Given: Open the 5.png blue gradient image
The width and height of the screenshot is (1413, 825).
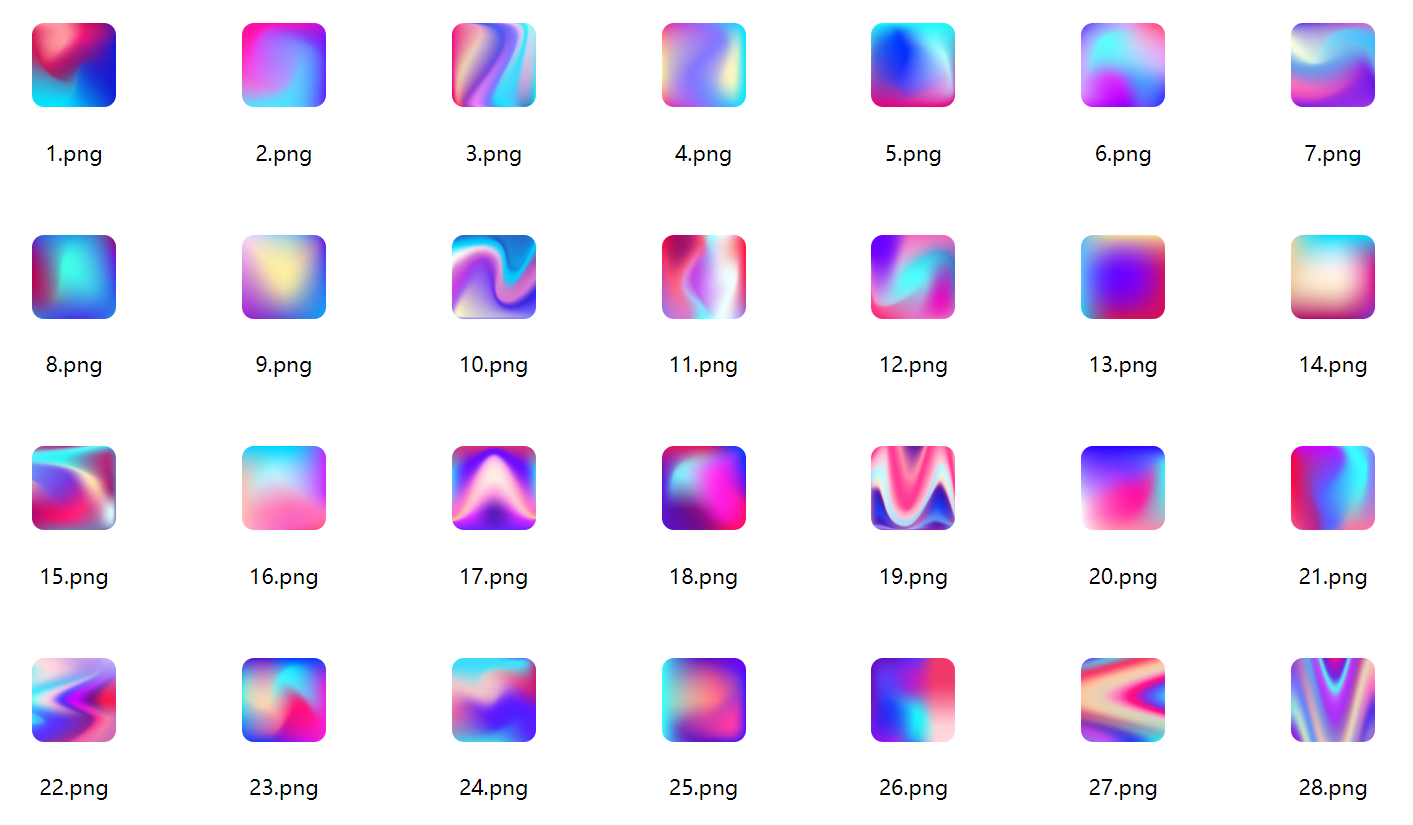Looking at the screenshot, I should click(913, 65).
